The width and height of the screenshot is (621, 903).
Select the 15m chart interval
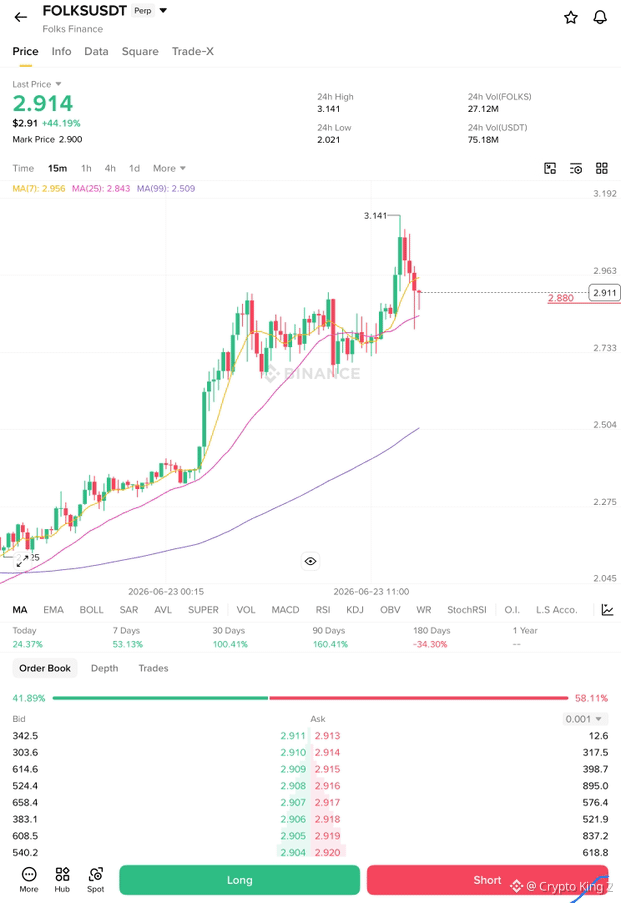(57, 168)
